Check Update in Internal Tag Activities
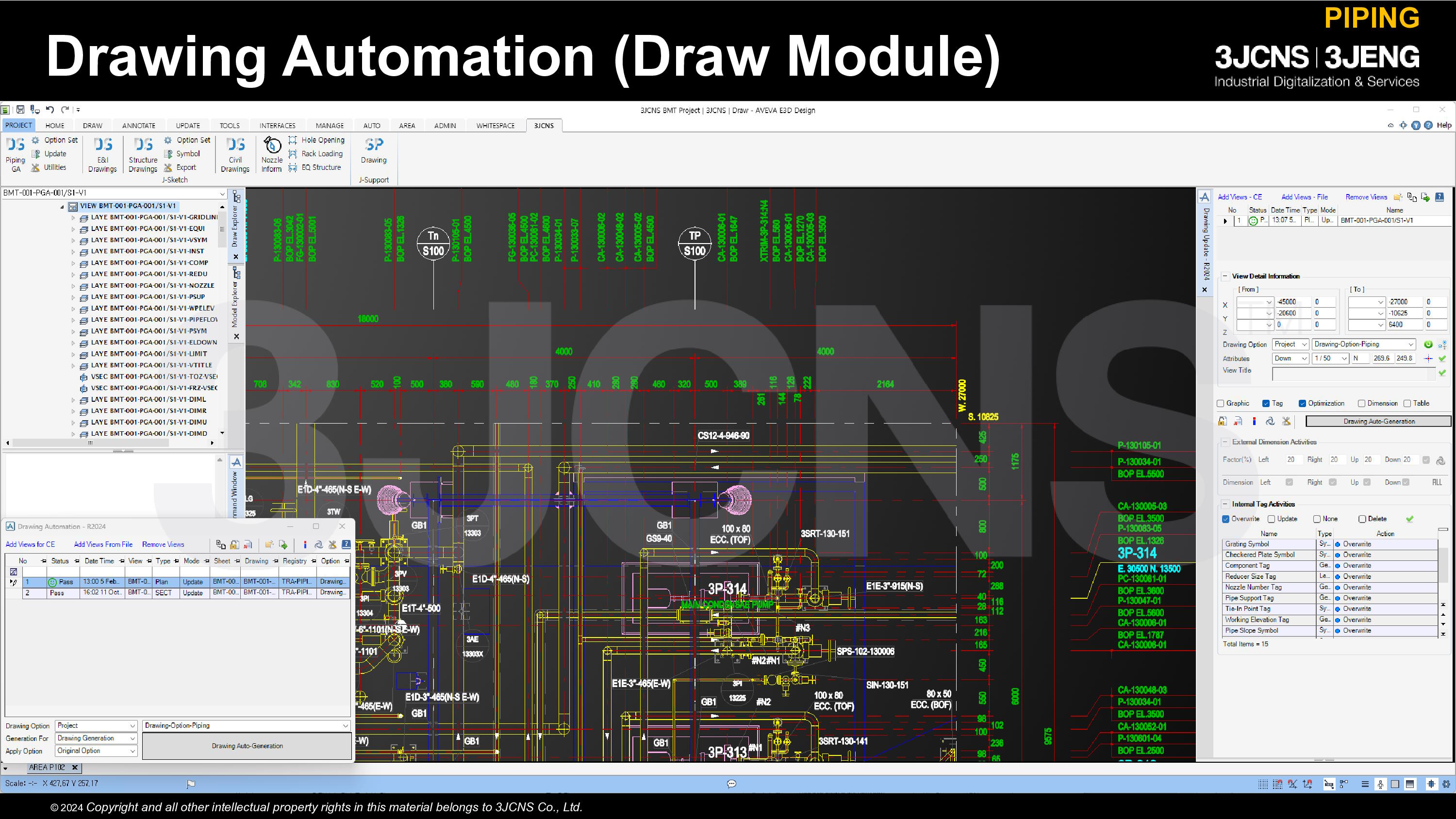 [x=1272, y=519]
